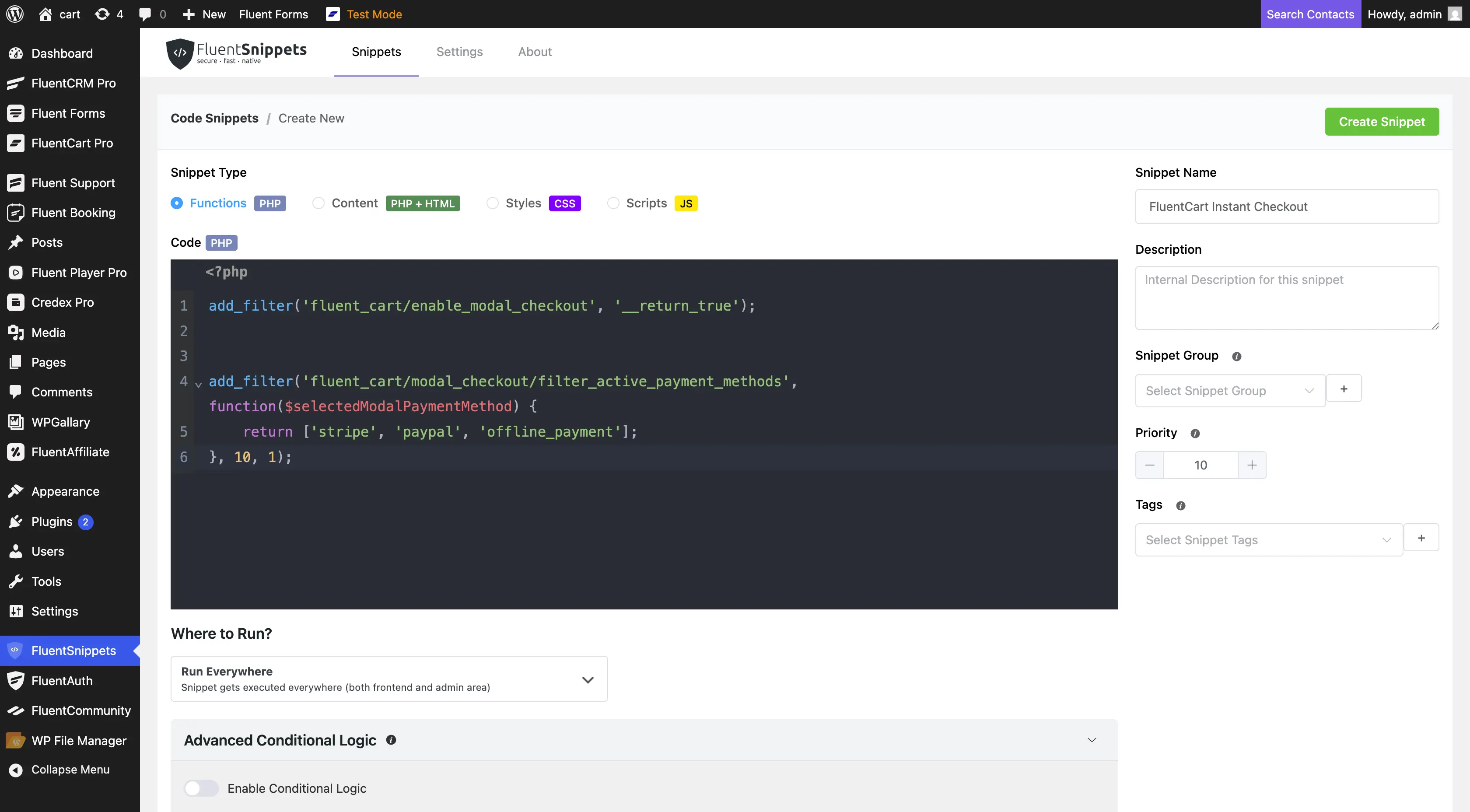The image size is (1470, 812).
Task: Open the WP File Manager icon
Action: [15, 740]
